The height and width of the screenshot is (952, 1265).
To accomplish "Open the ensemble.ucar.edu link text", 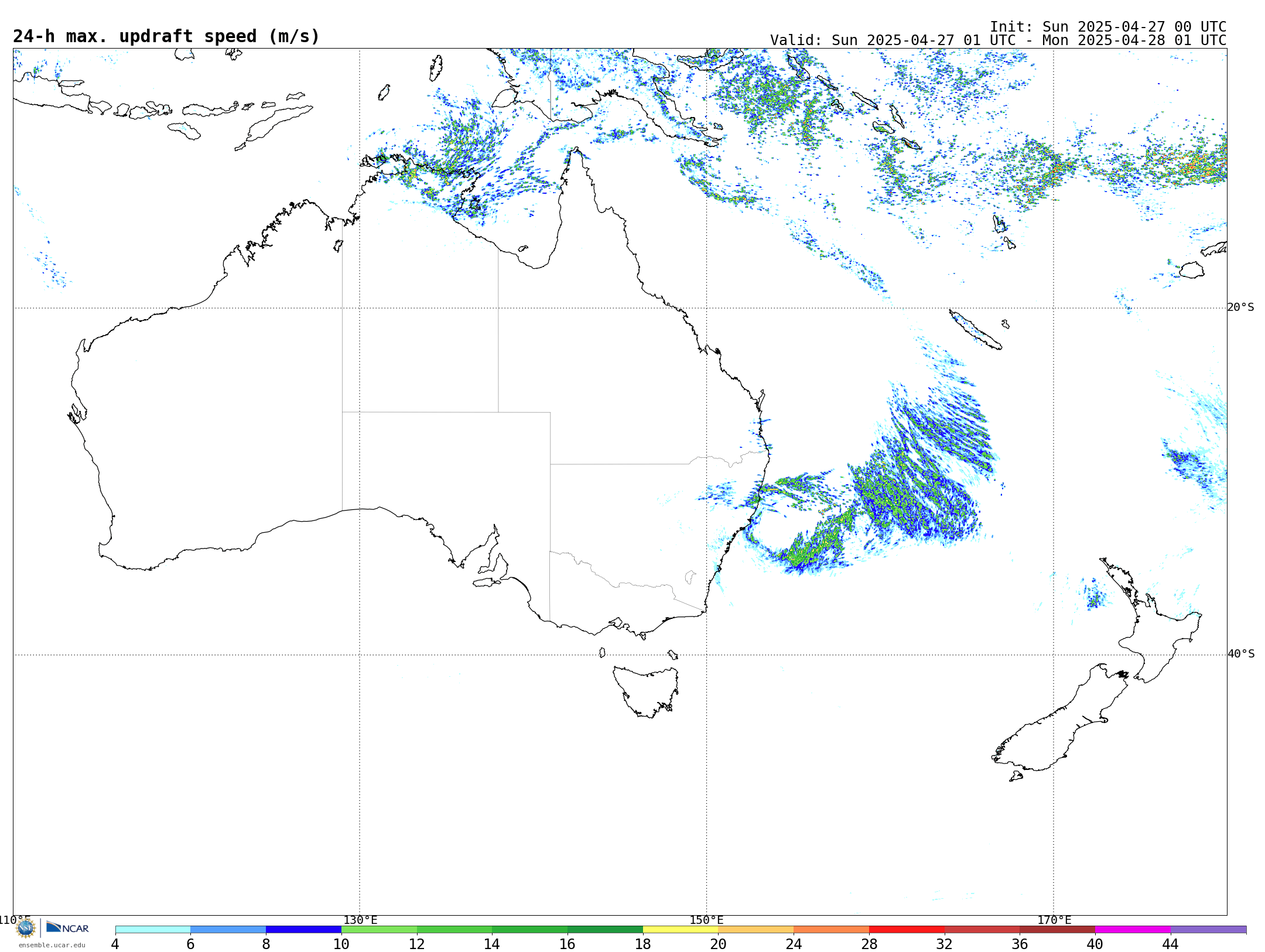I will (x=52, y=945).
